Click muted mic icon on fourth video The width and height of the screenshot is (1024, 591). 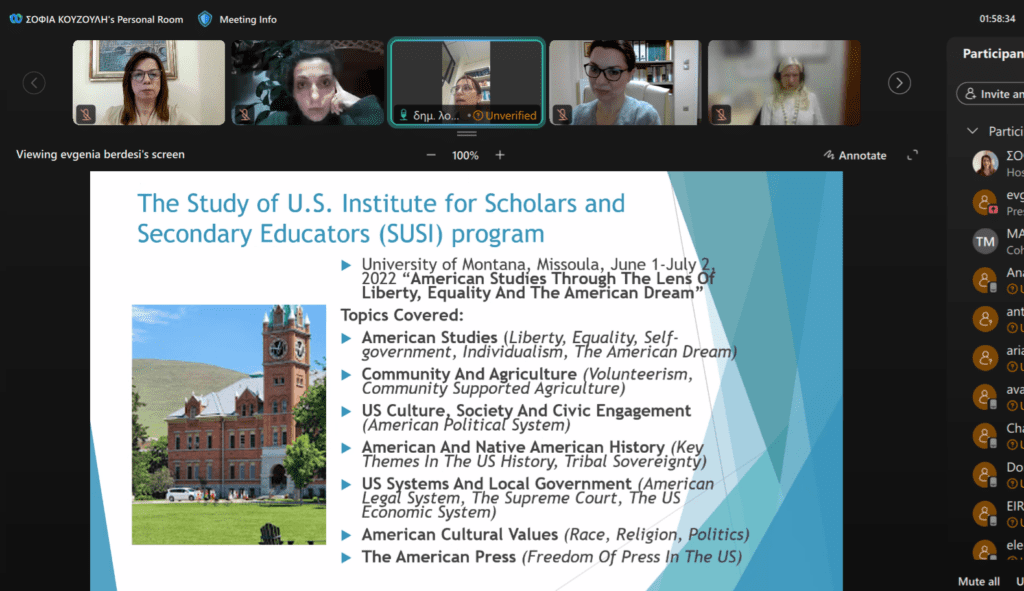[x=561, y=114]
